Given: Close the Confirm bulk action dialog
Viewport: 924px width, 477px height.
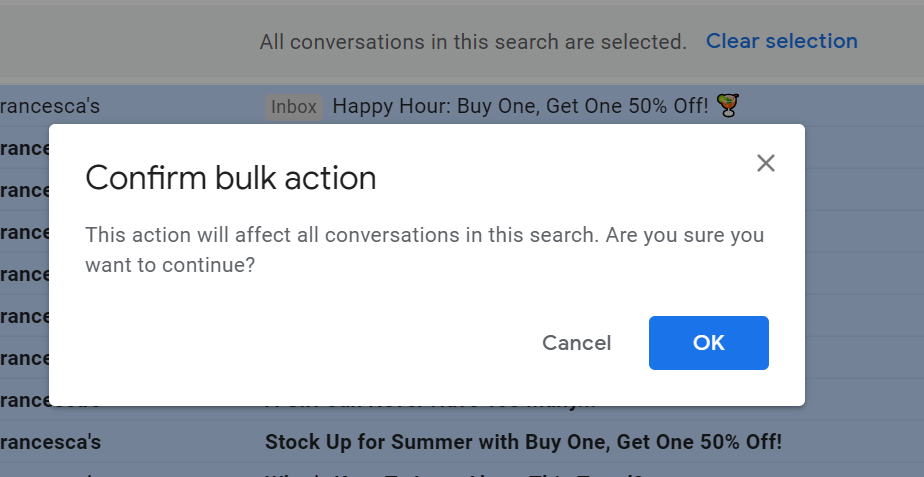Looking at the screenshot, I should 766,163.
